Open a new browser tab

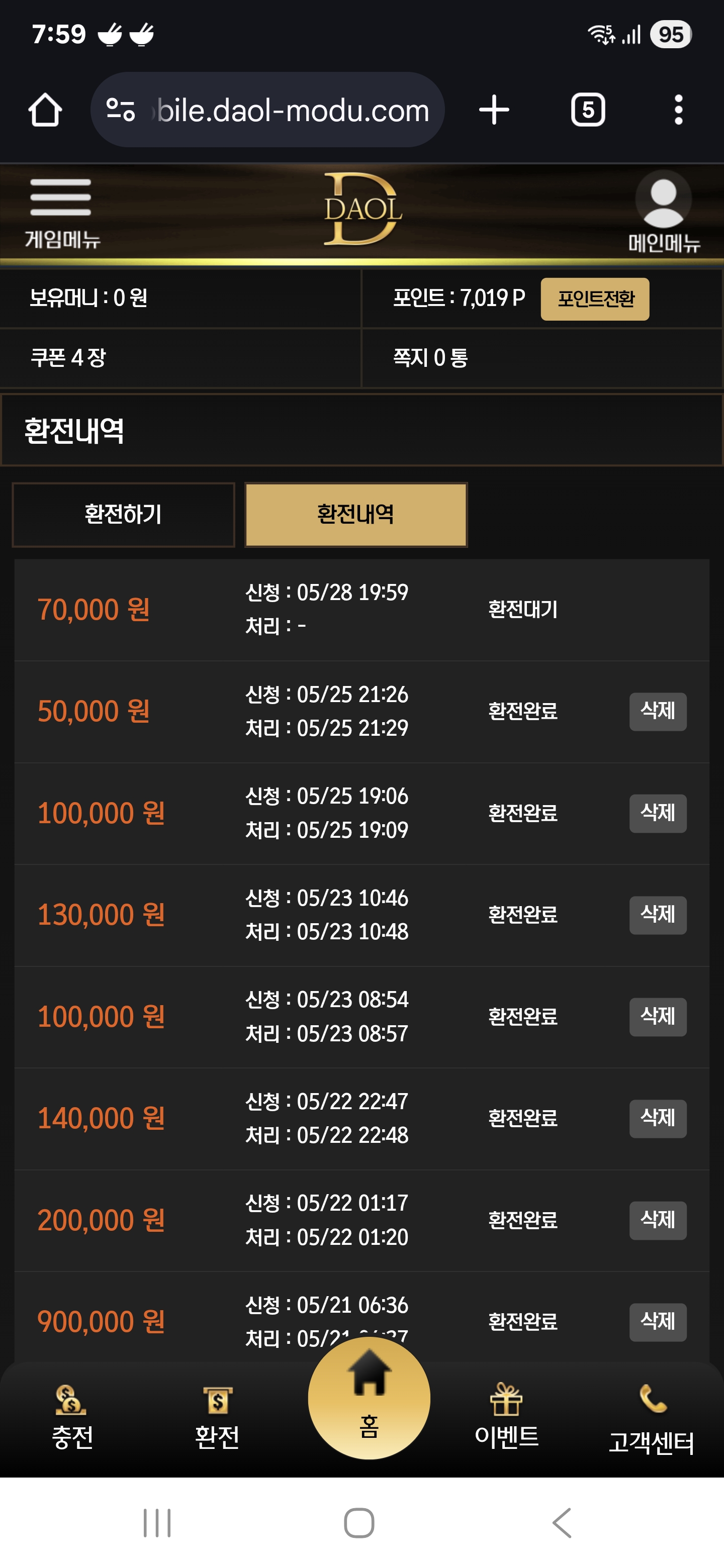point(494,110)
